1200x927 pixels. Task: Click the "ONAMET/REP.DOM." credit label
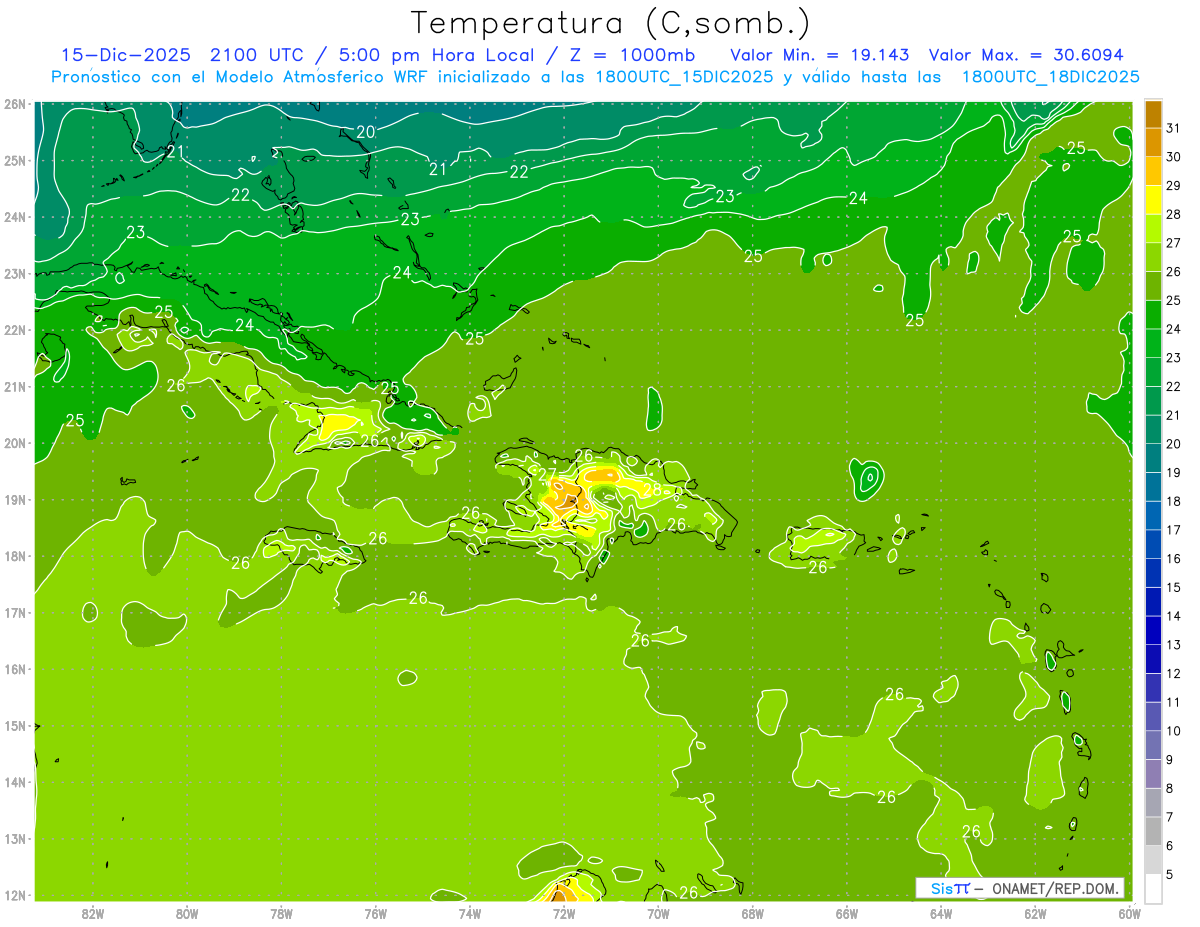[1057, 888]
